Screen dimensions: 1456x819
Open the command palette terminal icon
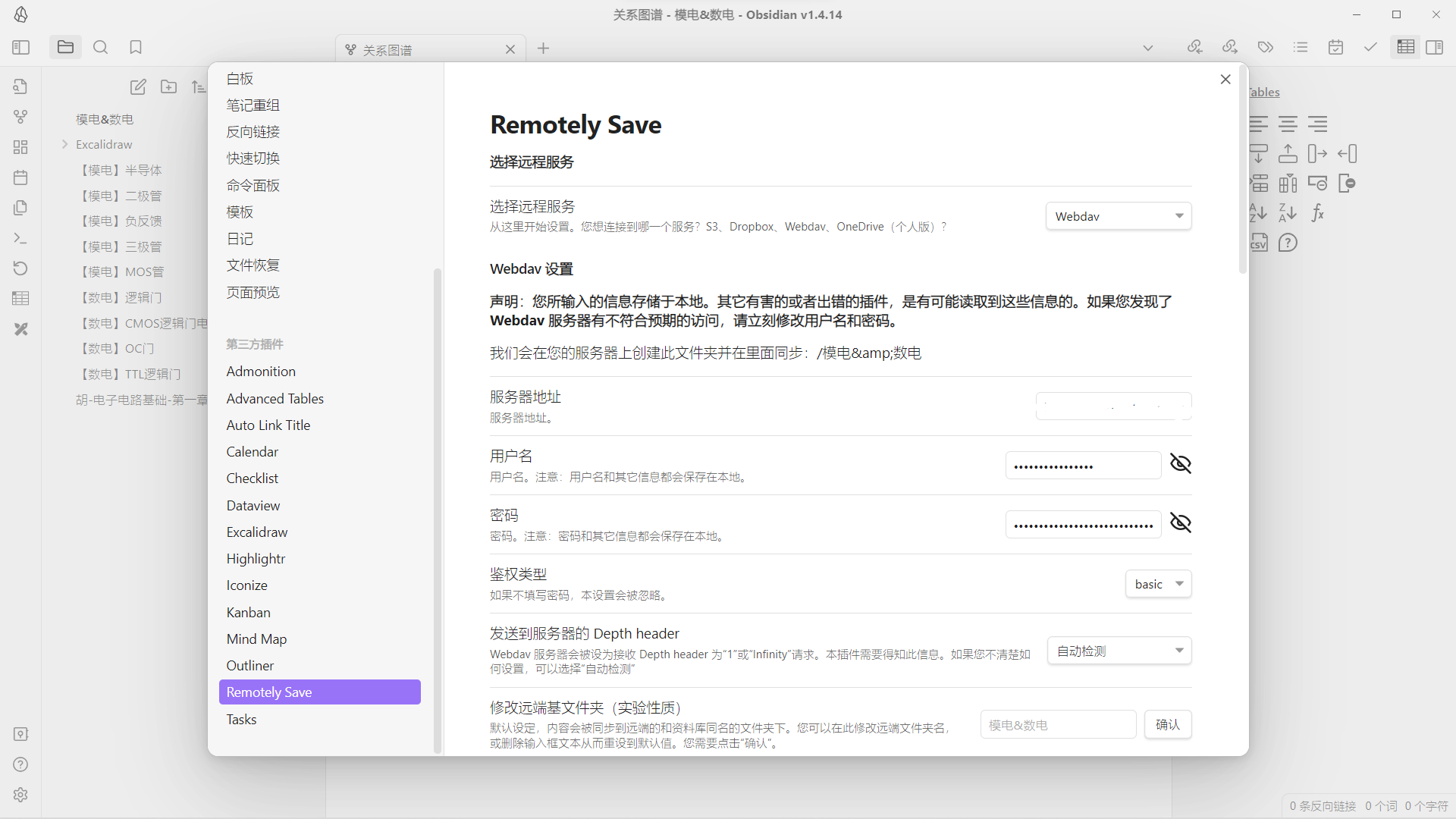[x=20, y=238]
